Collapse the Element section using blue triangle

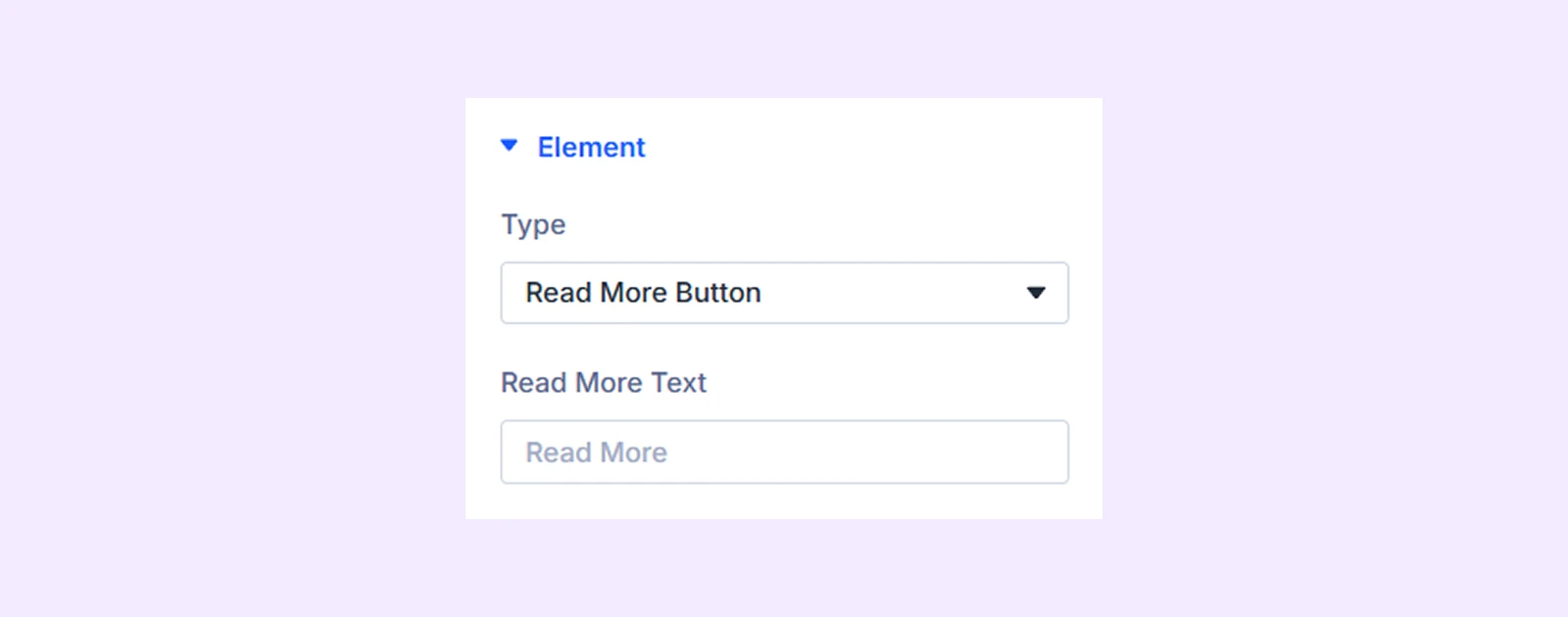click(x=509, y=146)
